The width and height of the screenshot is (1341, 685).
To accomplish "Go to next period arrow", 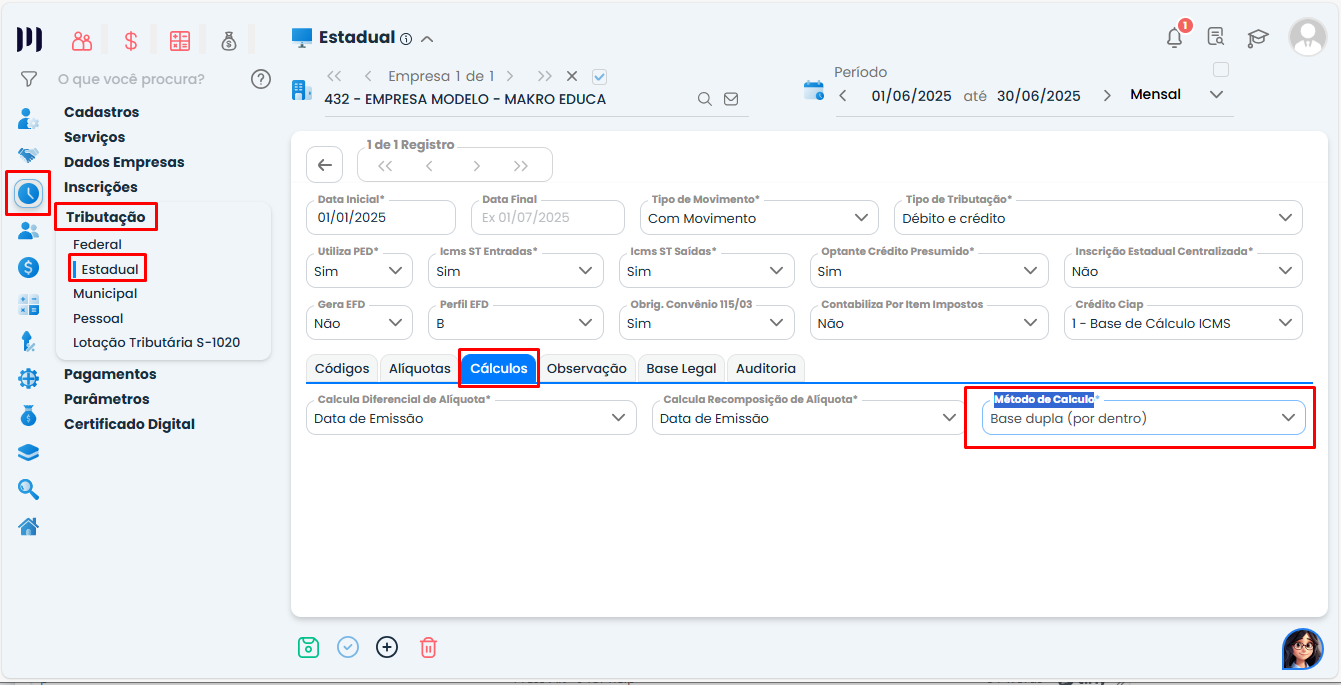I will pyautogui.click(x=1107, y=96).
